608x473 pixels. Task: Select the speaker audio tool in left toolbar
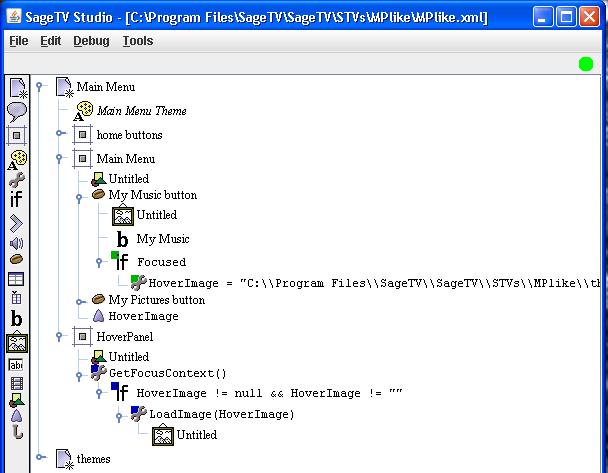(x=17, y=243)
